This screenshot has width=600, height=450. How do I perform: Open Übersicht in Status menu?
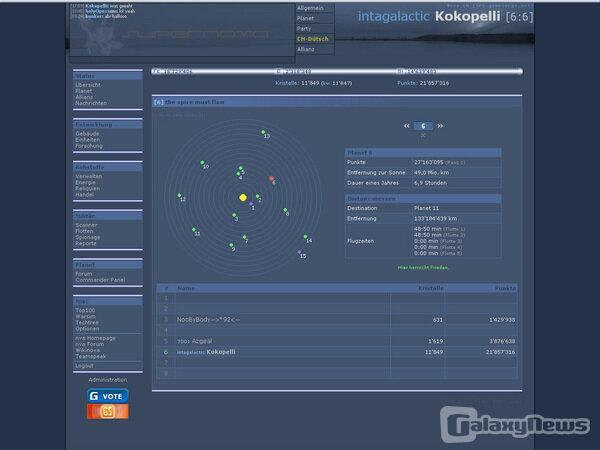coord(88,85)
